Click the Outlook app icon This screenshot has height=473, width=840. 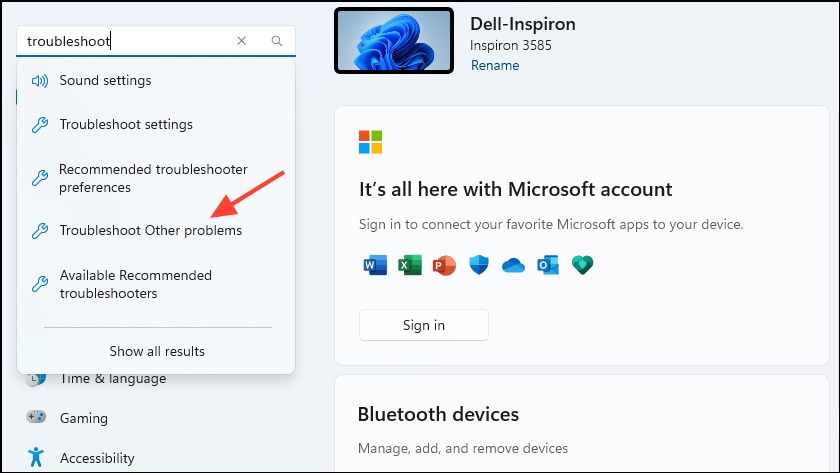coord(548,265)
